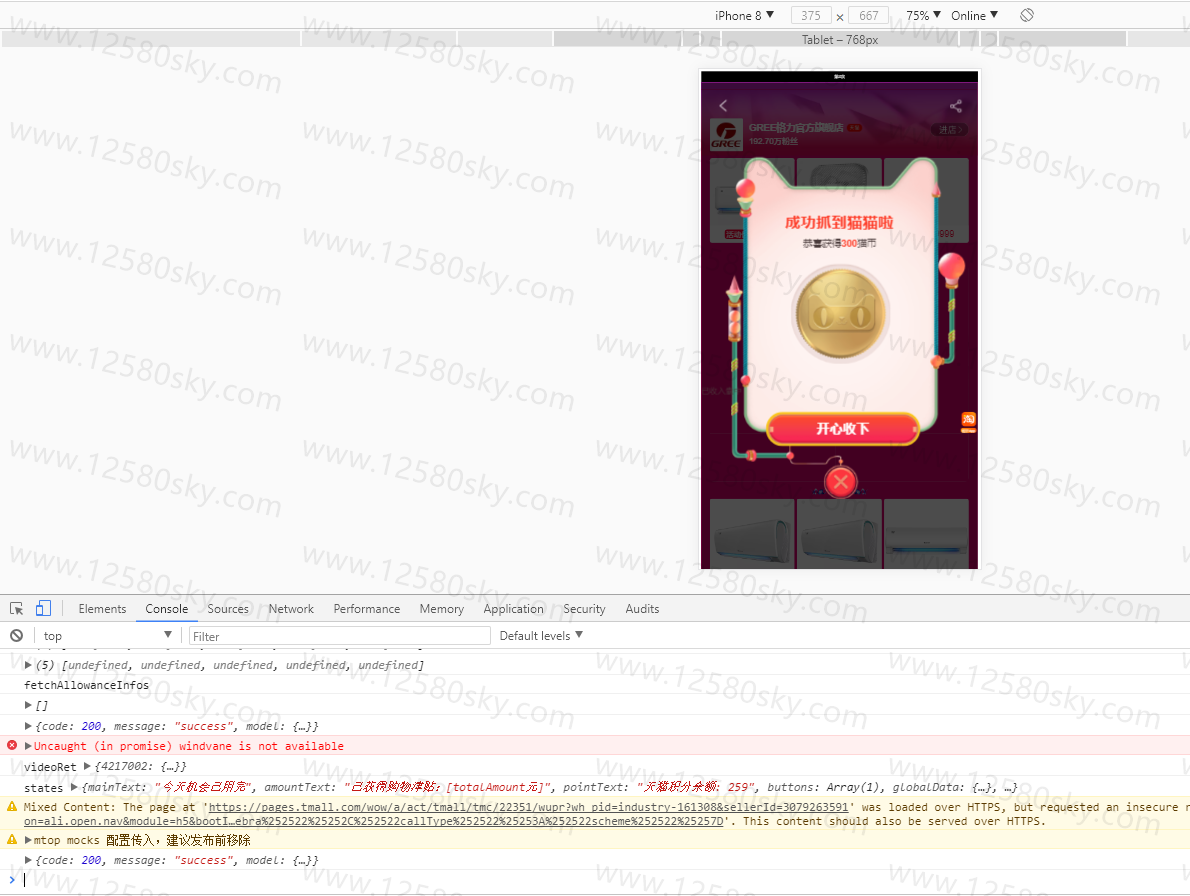This screenshot has width=1190, height=896.
Task: Tap the middle air conditioner thumbnail at bottom
Action: 839,533
